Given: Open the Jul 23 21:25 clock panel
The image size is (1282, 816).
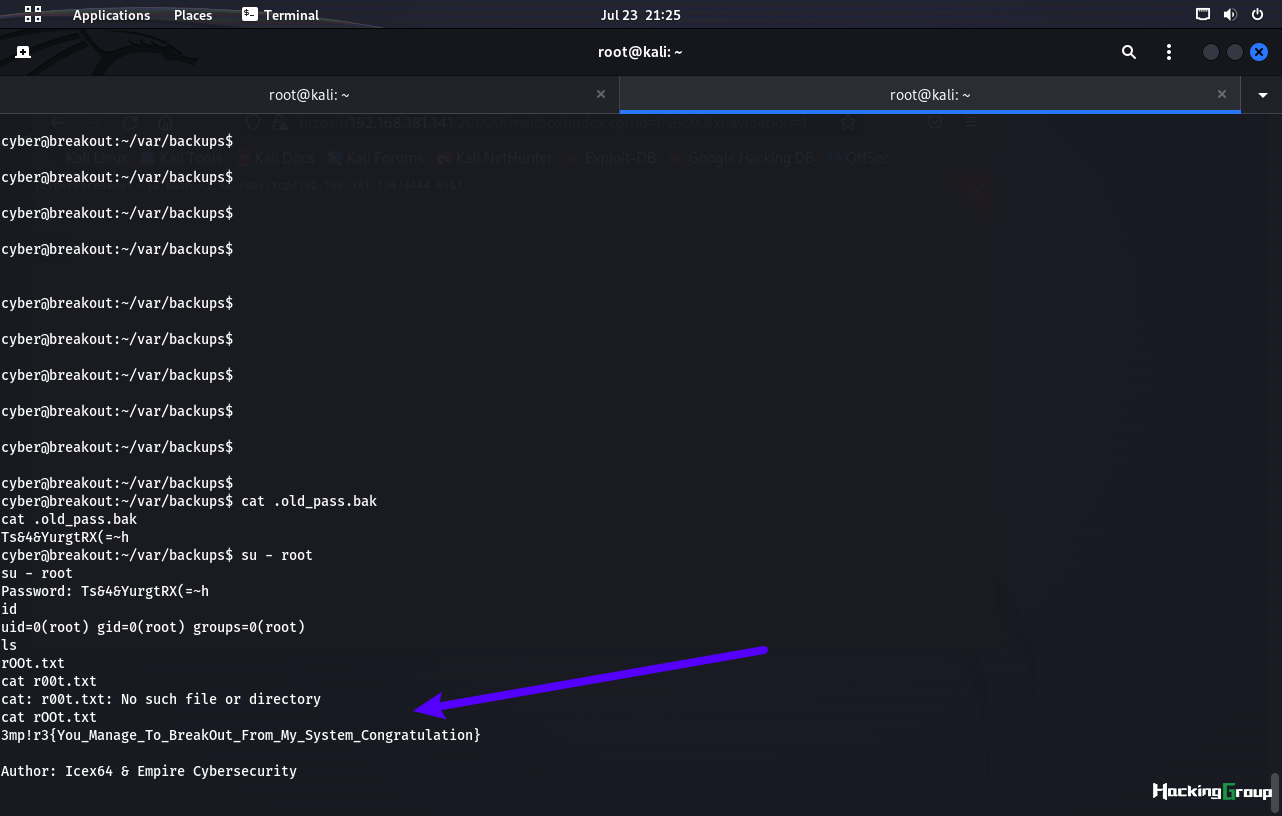Looking at the screenshot, I should click(x=640, y=15).
